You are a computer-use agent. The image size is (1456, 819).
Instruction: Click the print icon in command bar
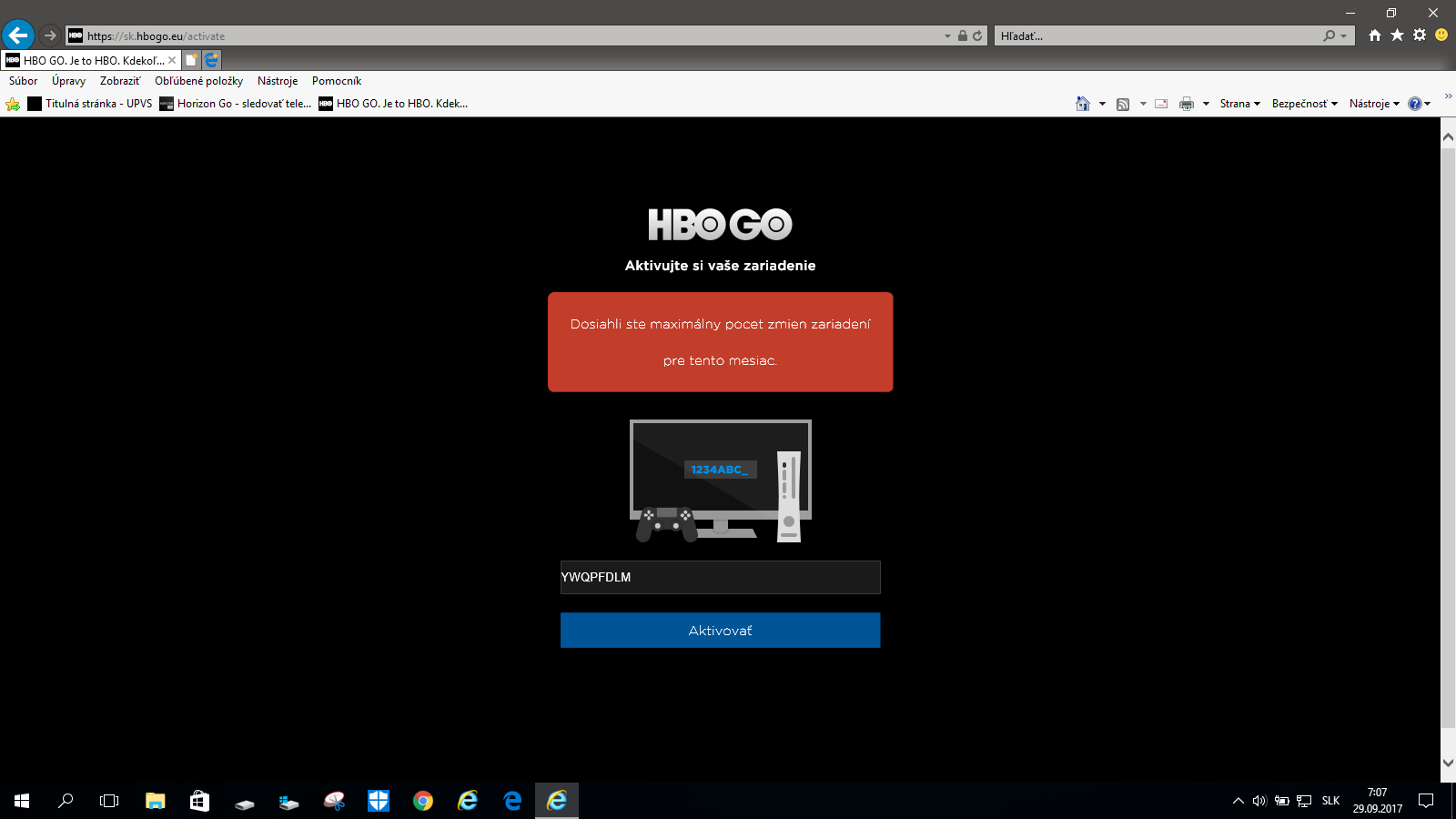(1187, 104)
